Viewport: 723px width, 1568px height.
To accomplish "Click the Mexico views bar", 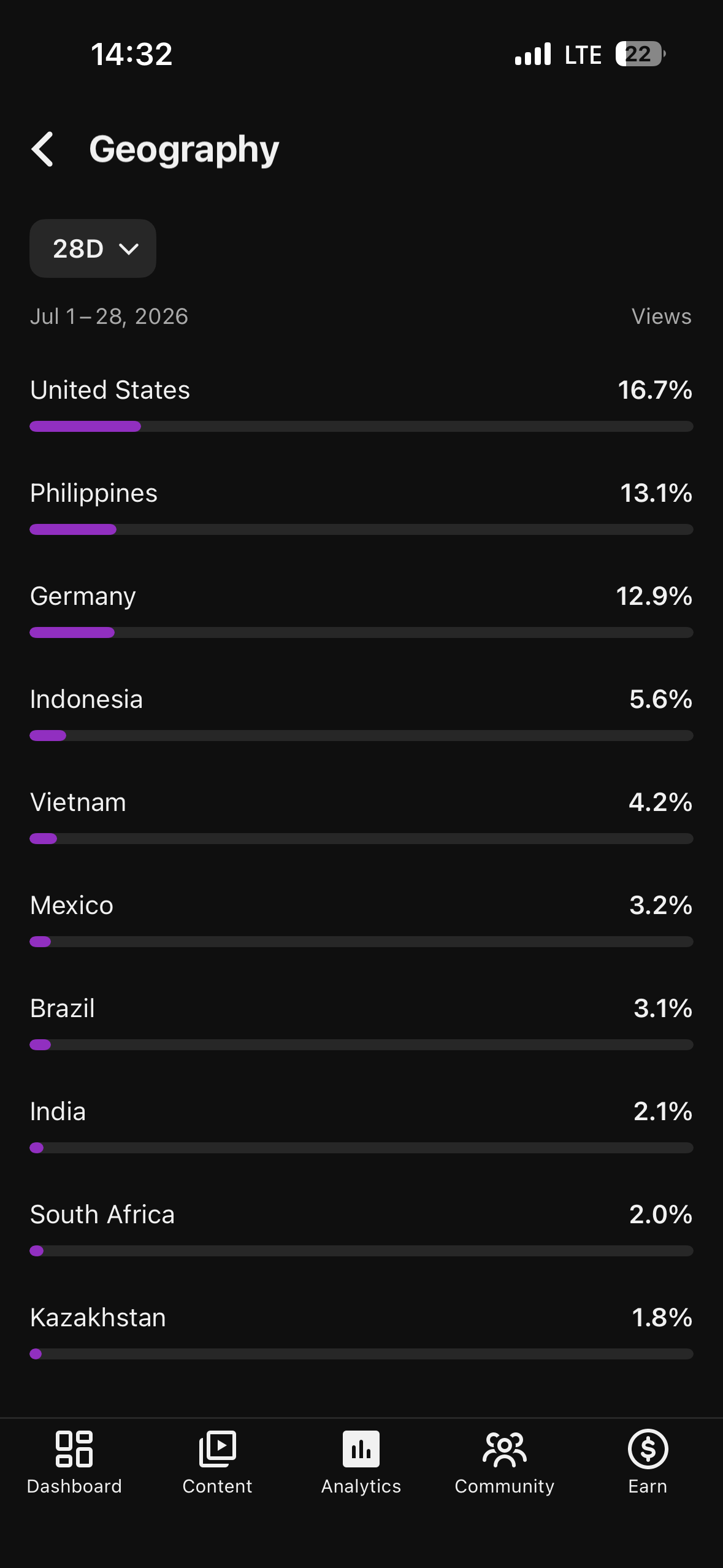I will (361, 942).
